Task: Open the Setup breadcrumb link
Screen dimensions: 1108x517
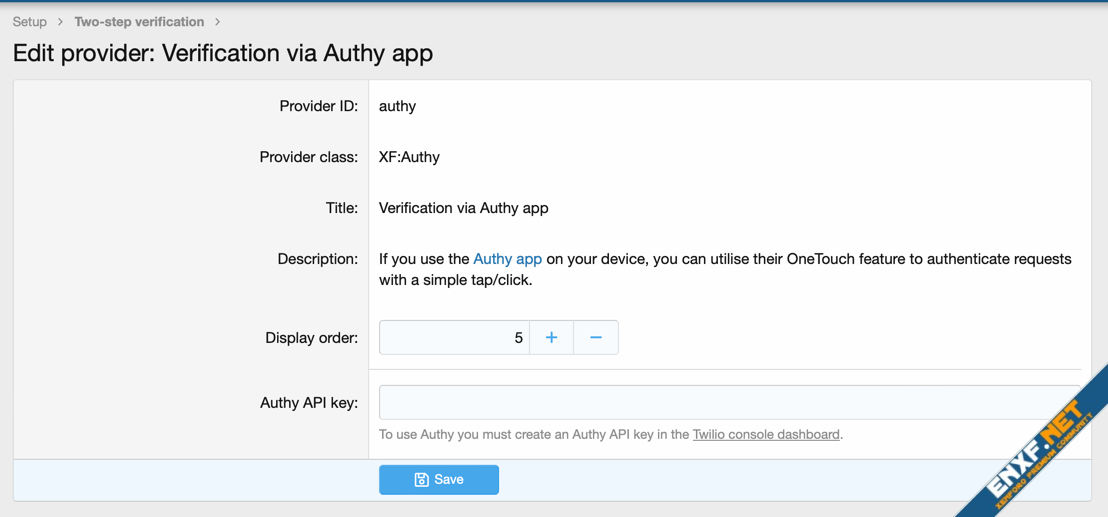Action: pyautogui.click(x=30, y=22)
